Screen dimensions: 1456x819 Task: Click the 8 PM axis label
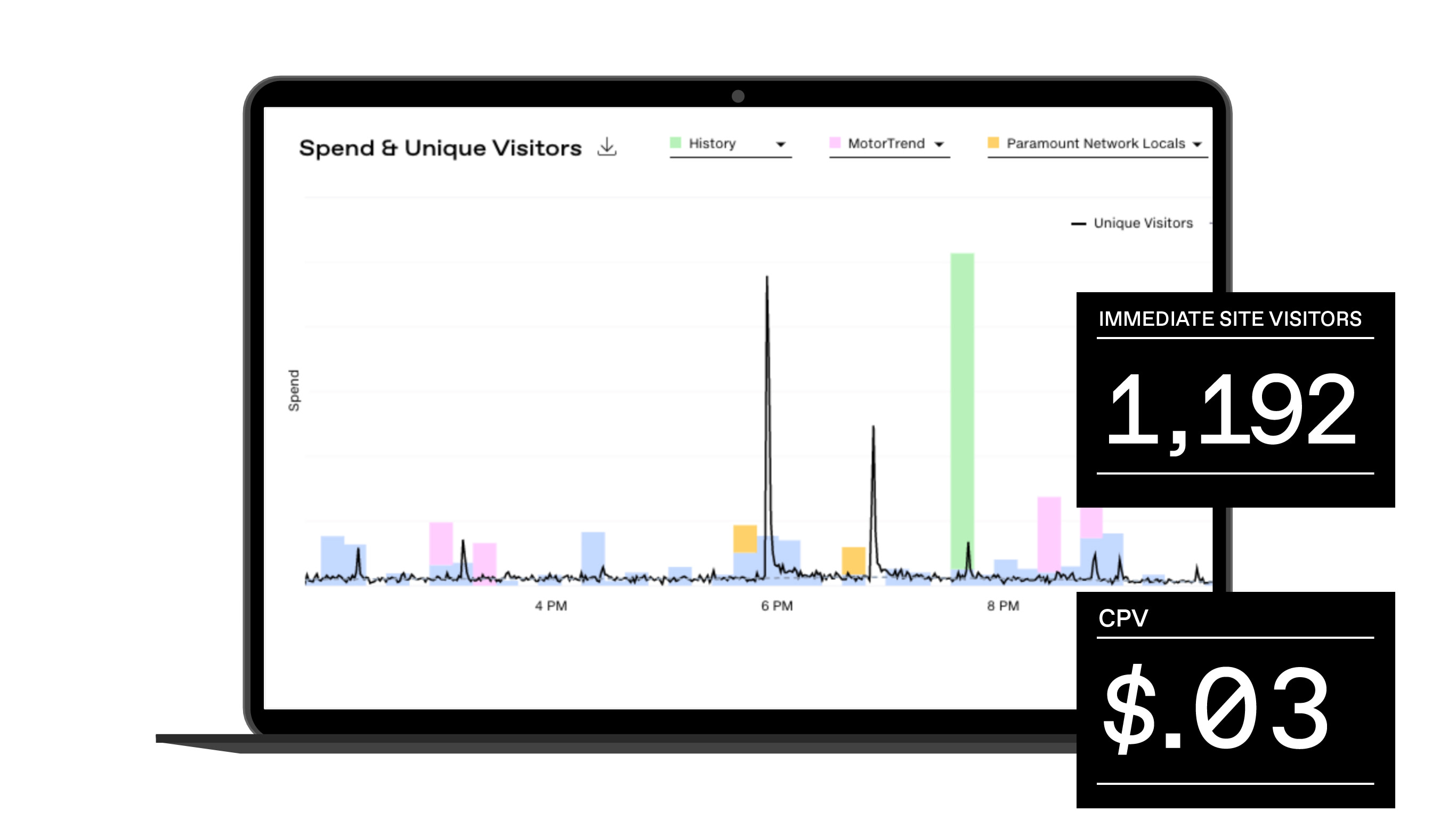coord(1002,606)
